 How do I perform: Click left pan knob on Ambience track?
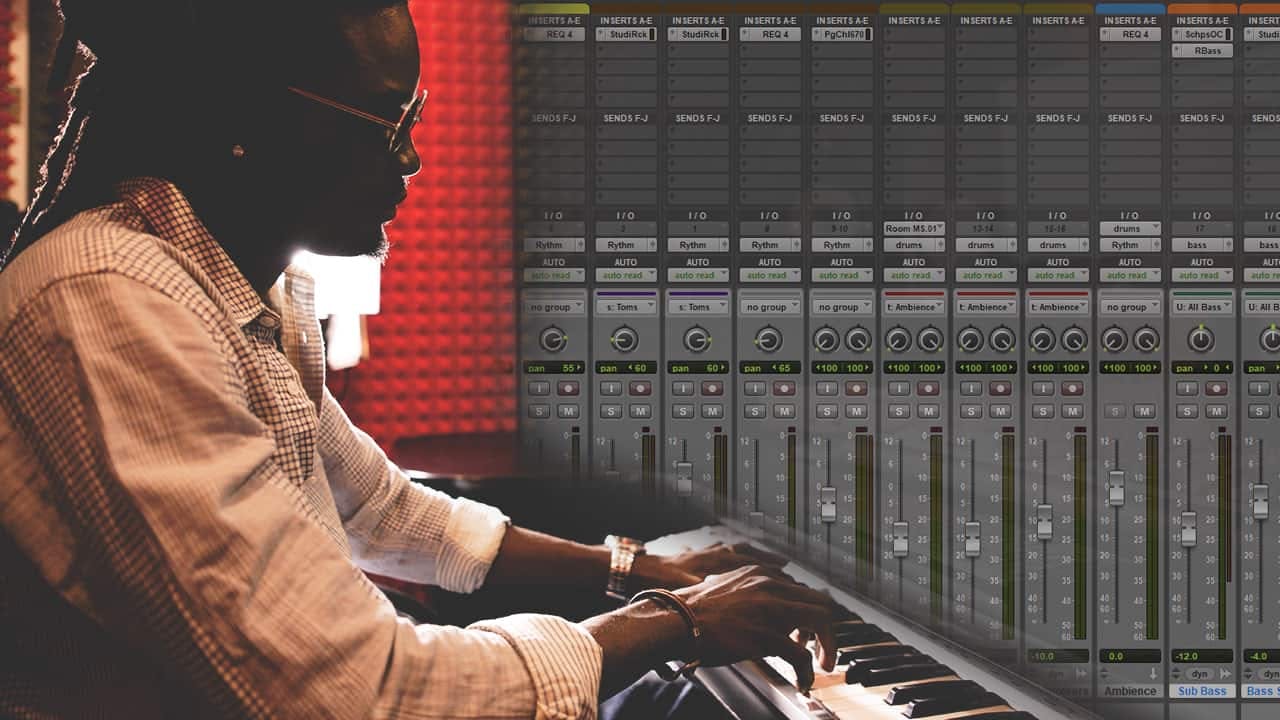1114,340
